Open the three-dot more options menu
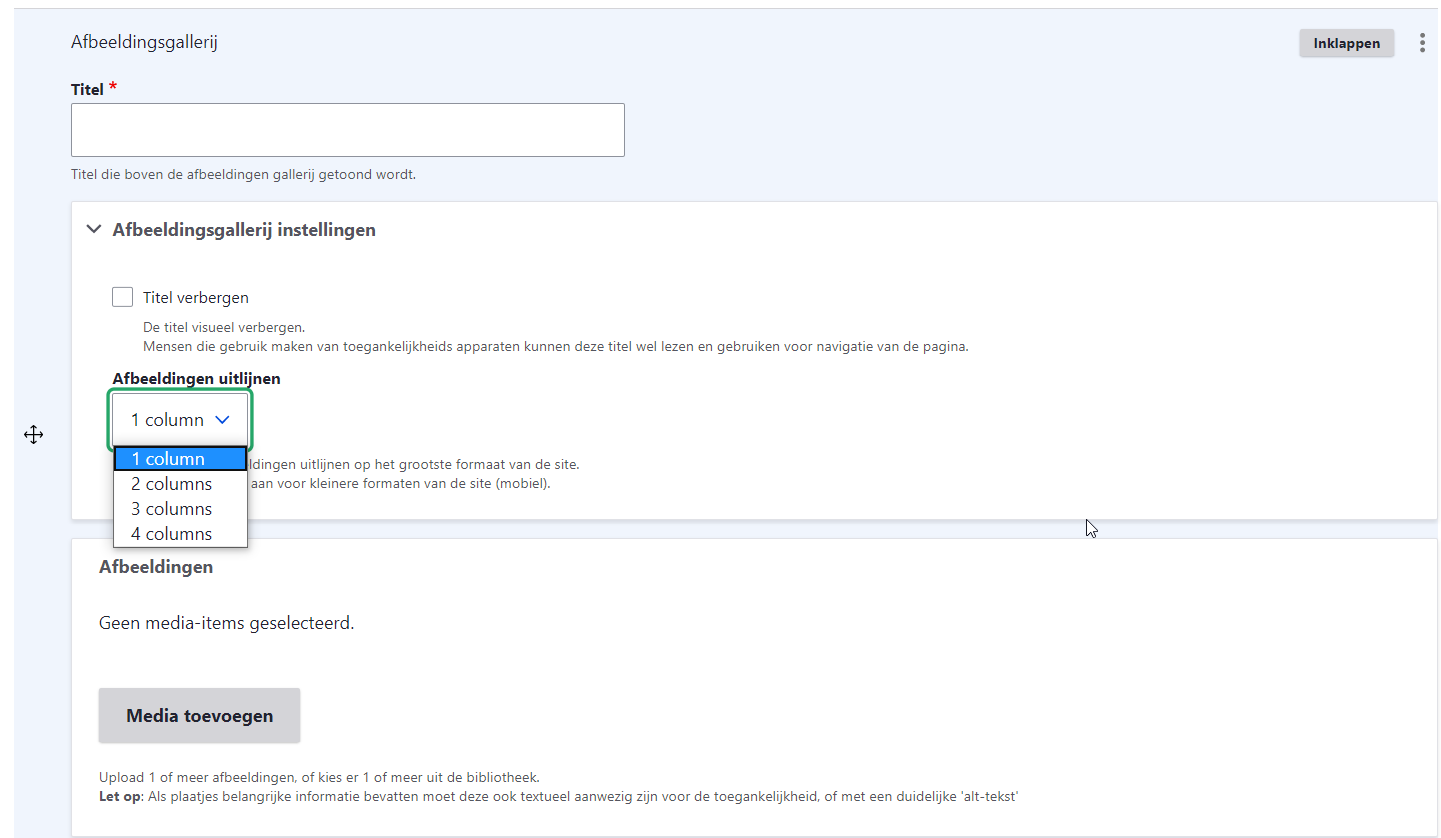The height and width of the screenshot is (838, 1441). pos(1422,43)
